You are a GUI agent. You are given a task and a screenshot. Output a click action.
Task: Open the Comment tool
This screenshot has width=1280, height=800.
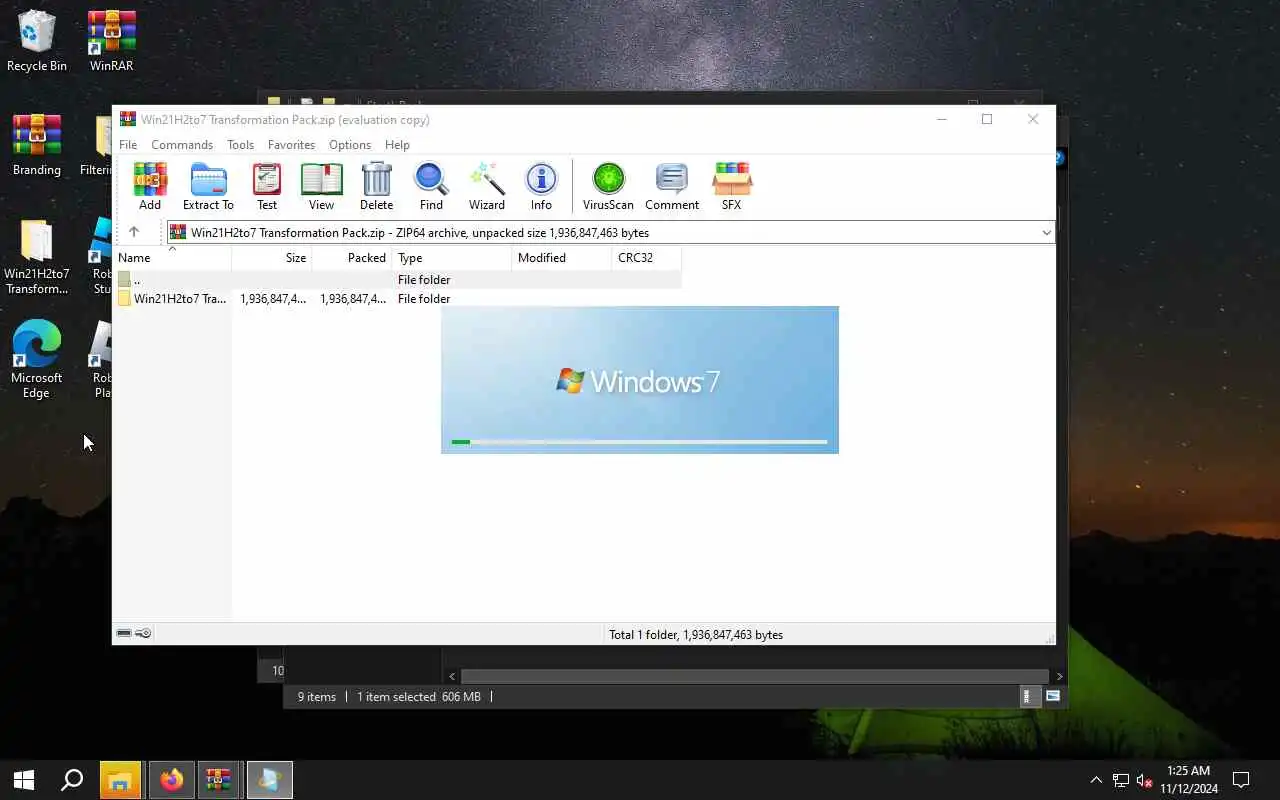click(x=672, y=187)
